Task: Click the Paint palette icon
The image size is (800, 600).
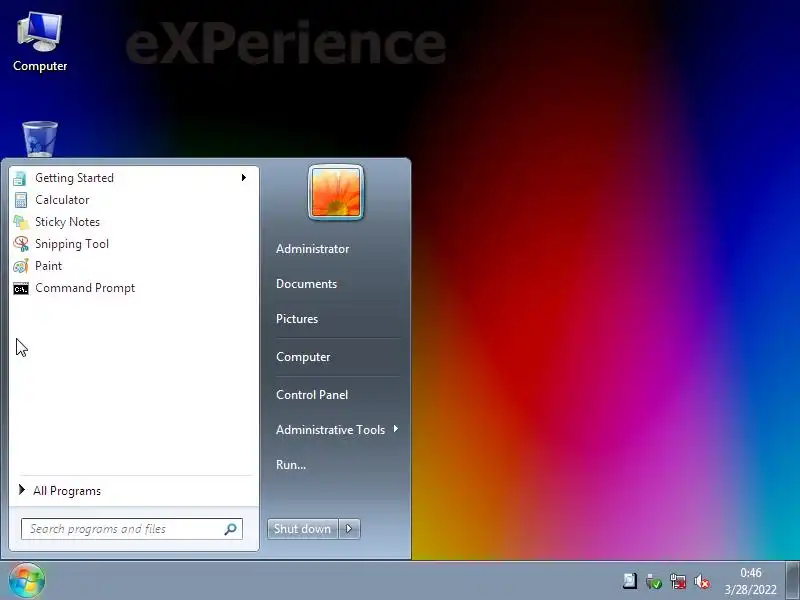Action: click(21, 266)
